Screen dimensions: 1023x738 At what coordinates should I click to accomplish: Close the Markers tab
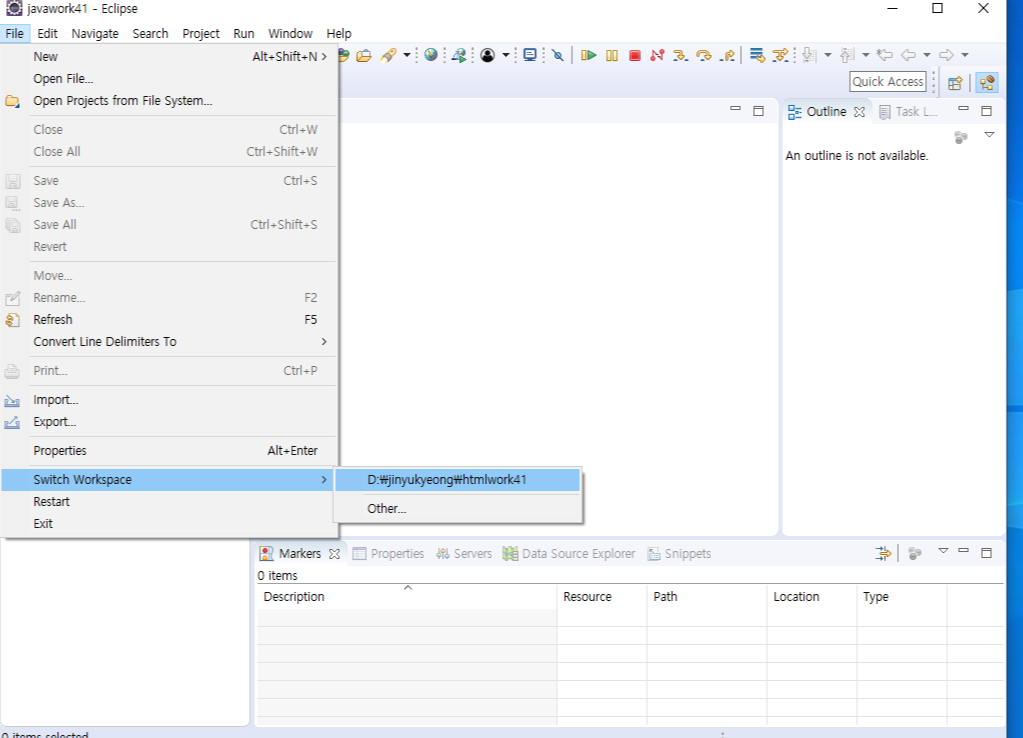(x=334, y=554)
